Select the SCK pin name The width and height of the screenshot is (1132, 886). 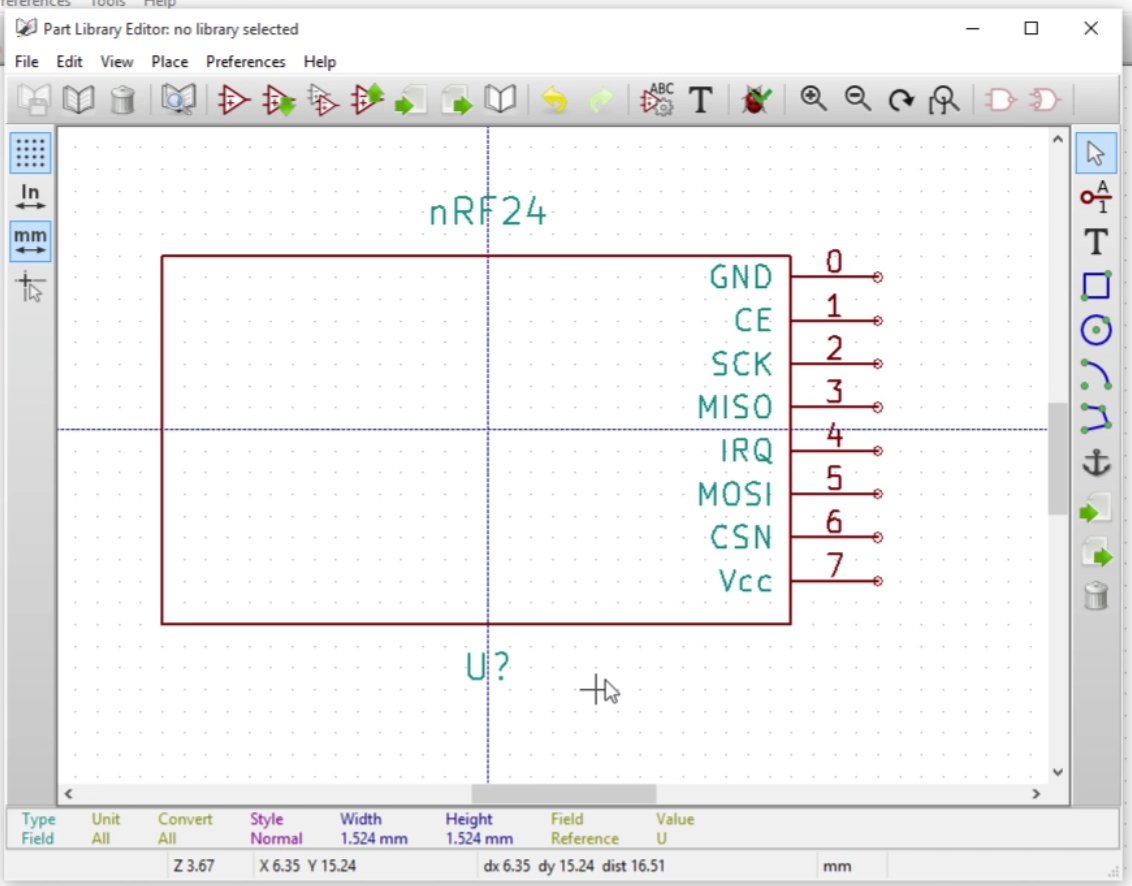point(741,364)
